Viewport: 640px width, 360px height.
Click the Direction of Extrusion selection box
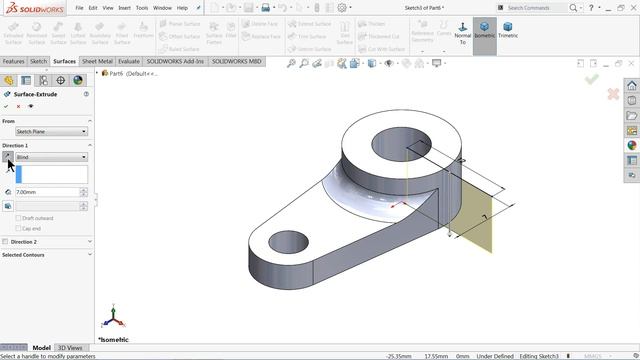(x=51, y=174)
